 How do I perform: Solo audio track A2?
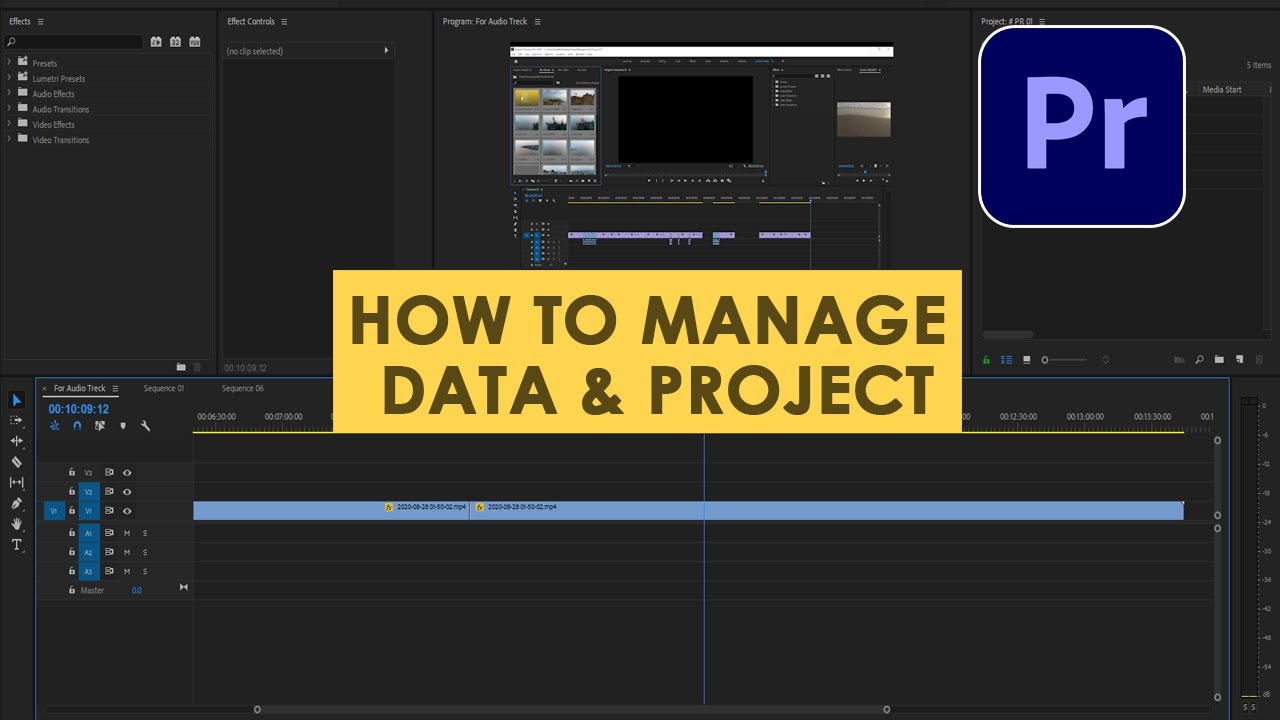144,552
